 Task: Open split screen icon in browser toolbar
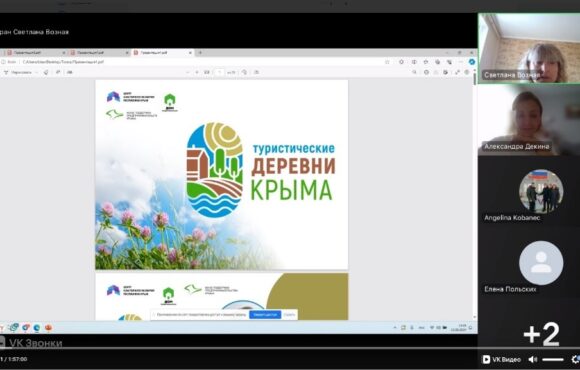(x=414, y=62)
